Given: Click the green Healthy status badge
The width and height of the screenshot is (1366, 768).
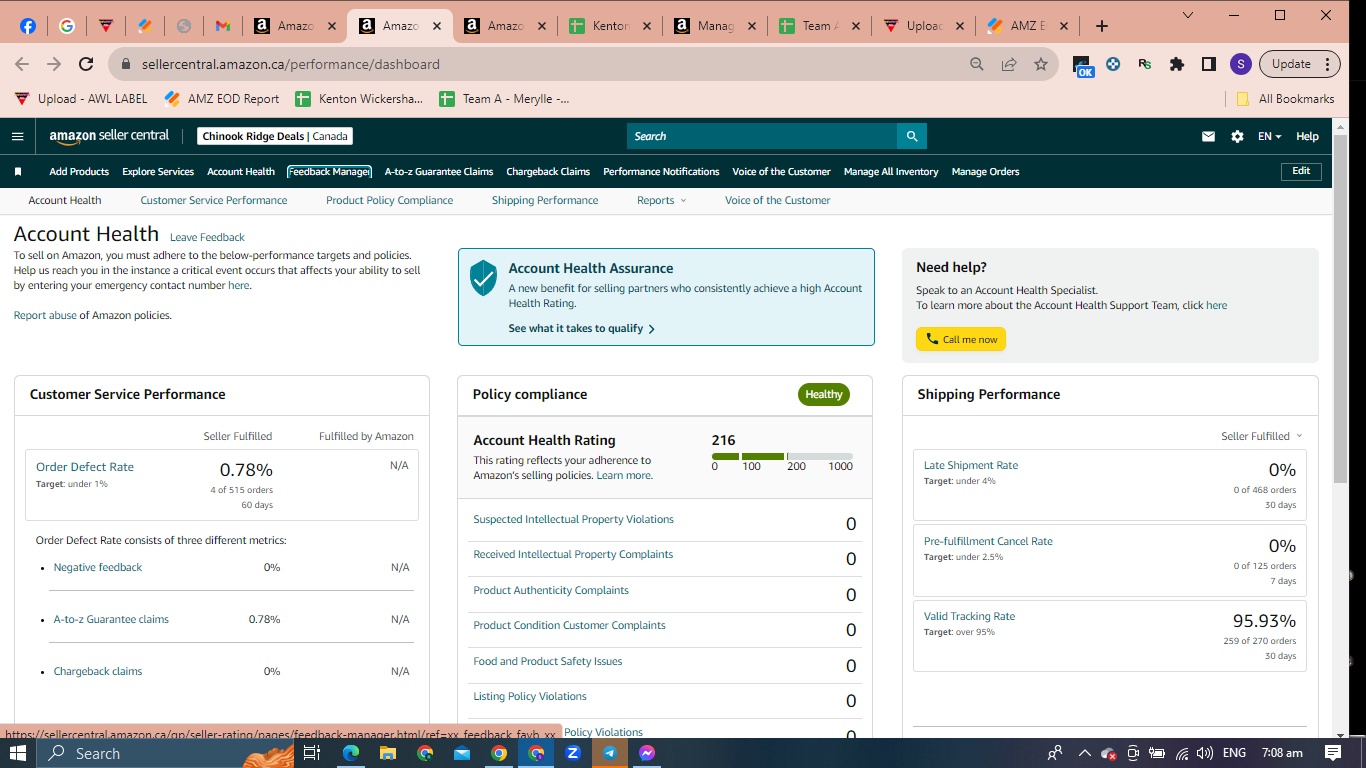Looking at the screenshot, I should [x=824, y=394].
